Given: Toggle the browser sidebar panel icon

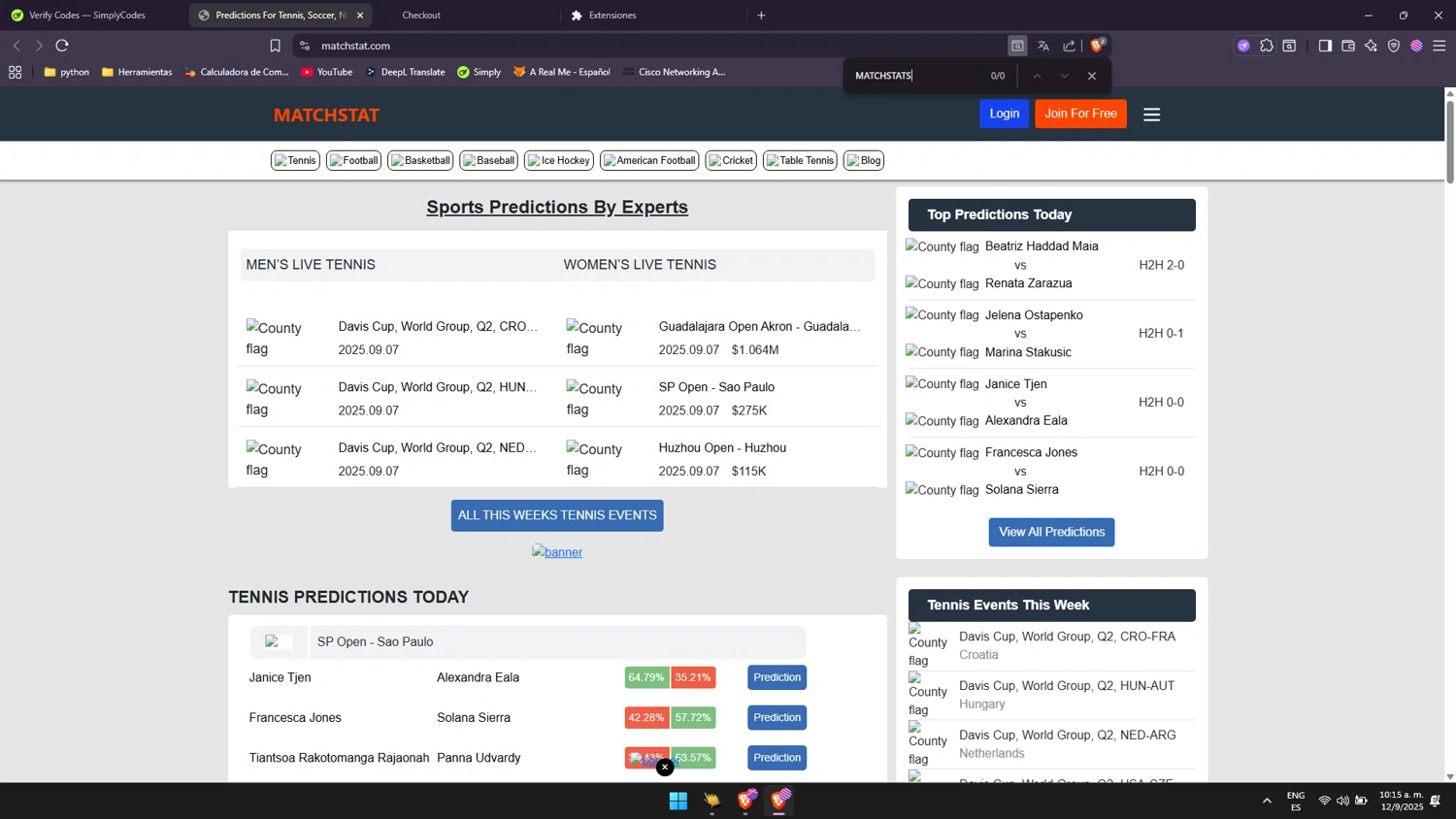Looking at the screenshot, I should [x=1325, y=46].
